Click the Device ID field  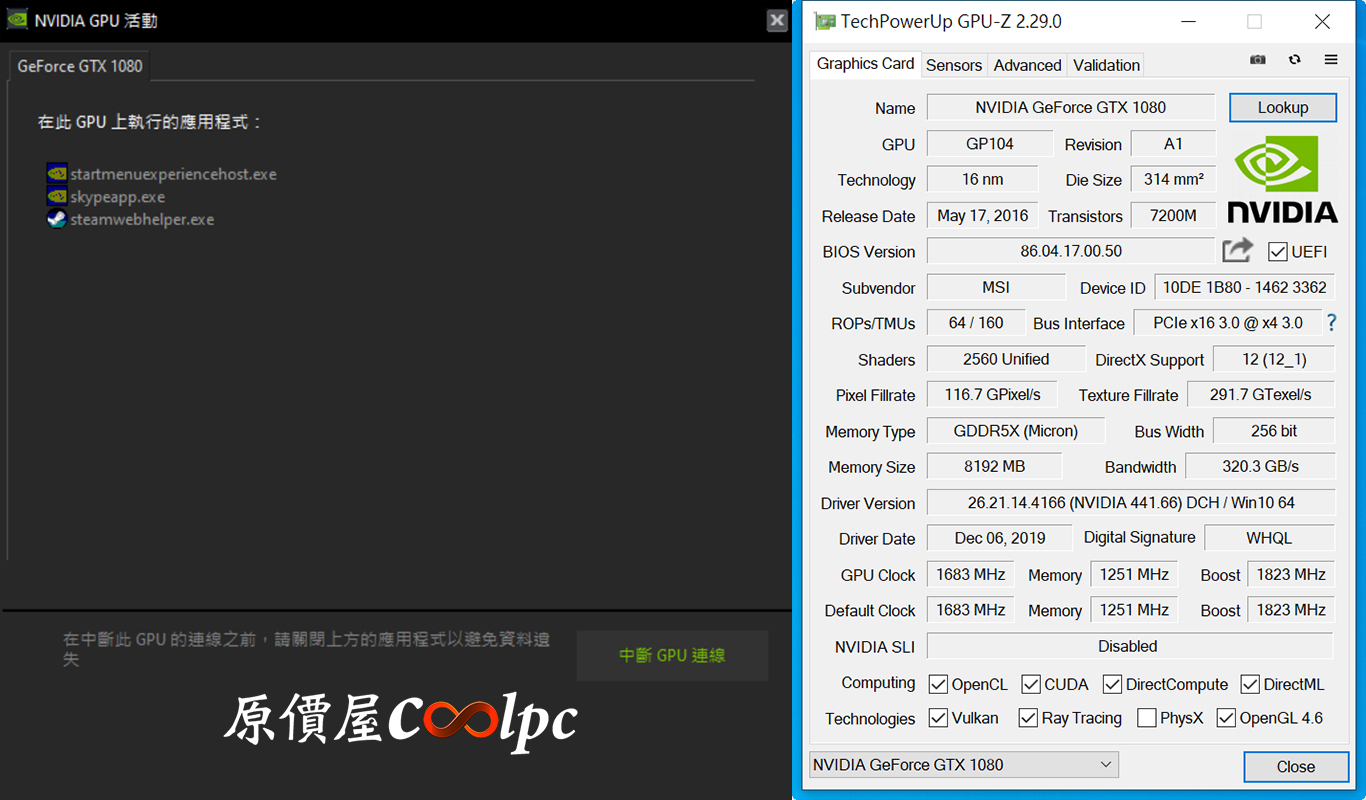[x=1245, y=287]
